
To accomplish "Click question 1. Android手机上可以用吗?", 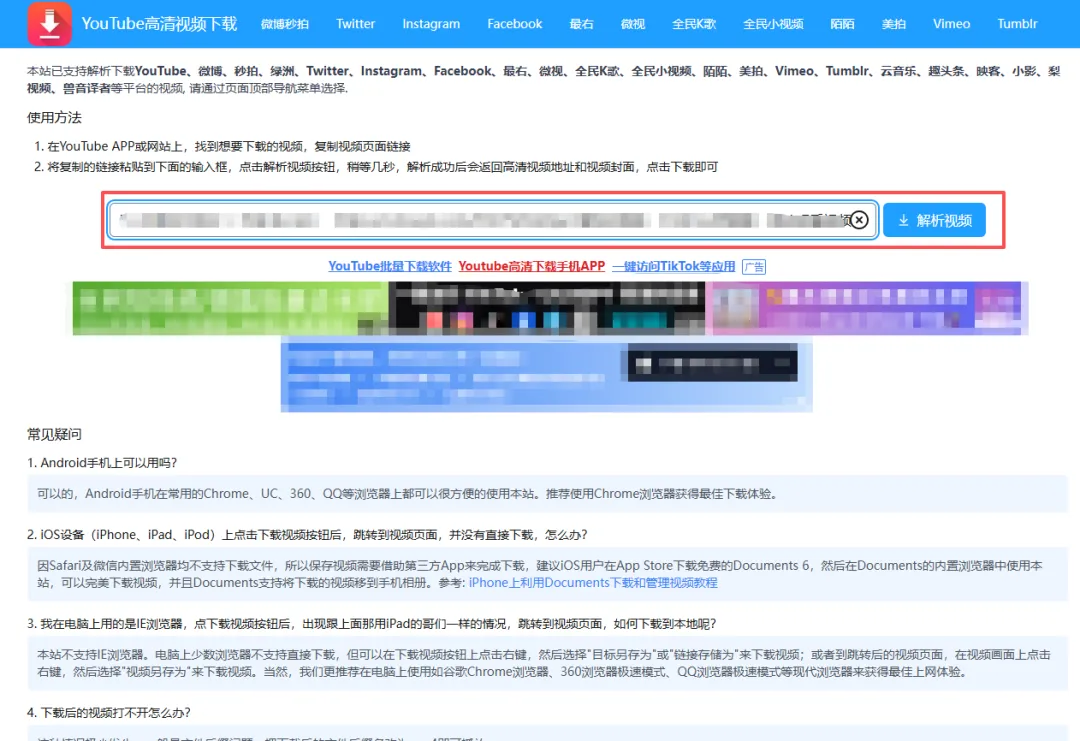I will coord(102,463).
